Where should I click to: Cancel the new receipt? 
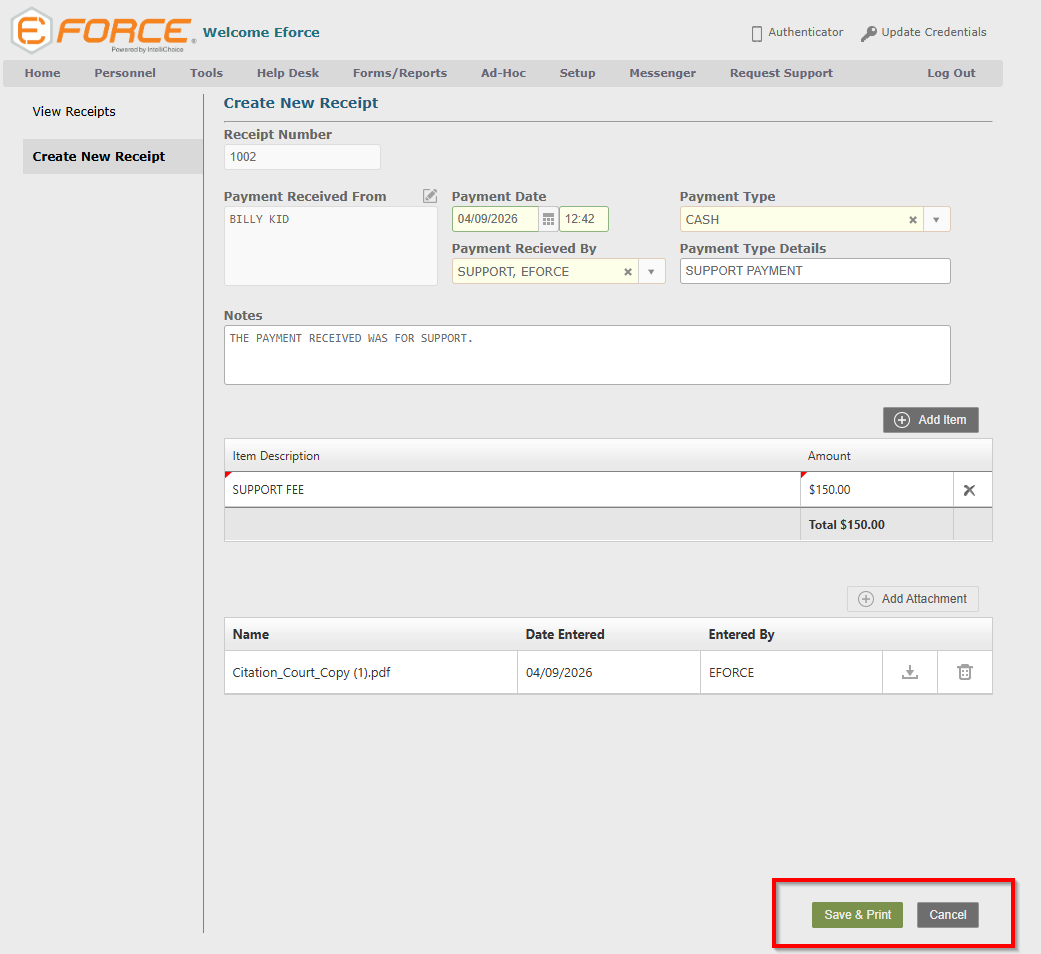tap(947, 915)
